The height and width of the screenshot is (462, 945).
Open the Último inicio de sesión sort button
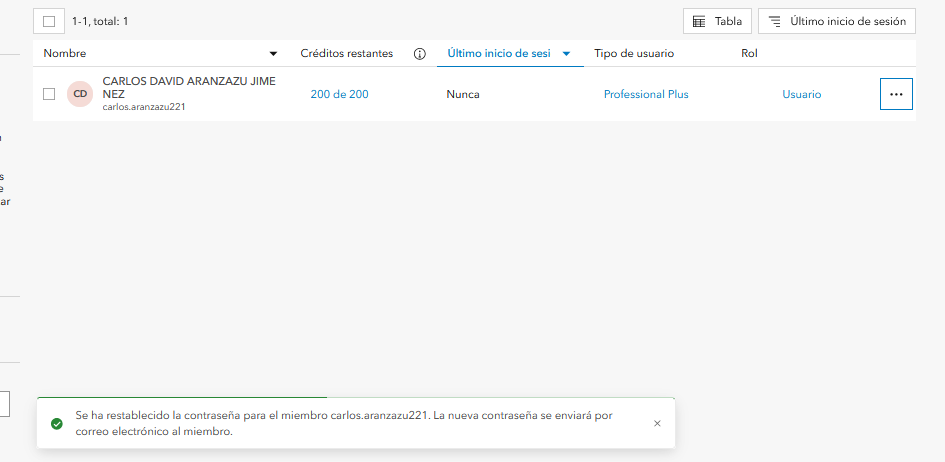click(x=837, y=21)
